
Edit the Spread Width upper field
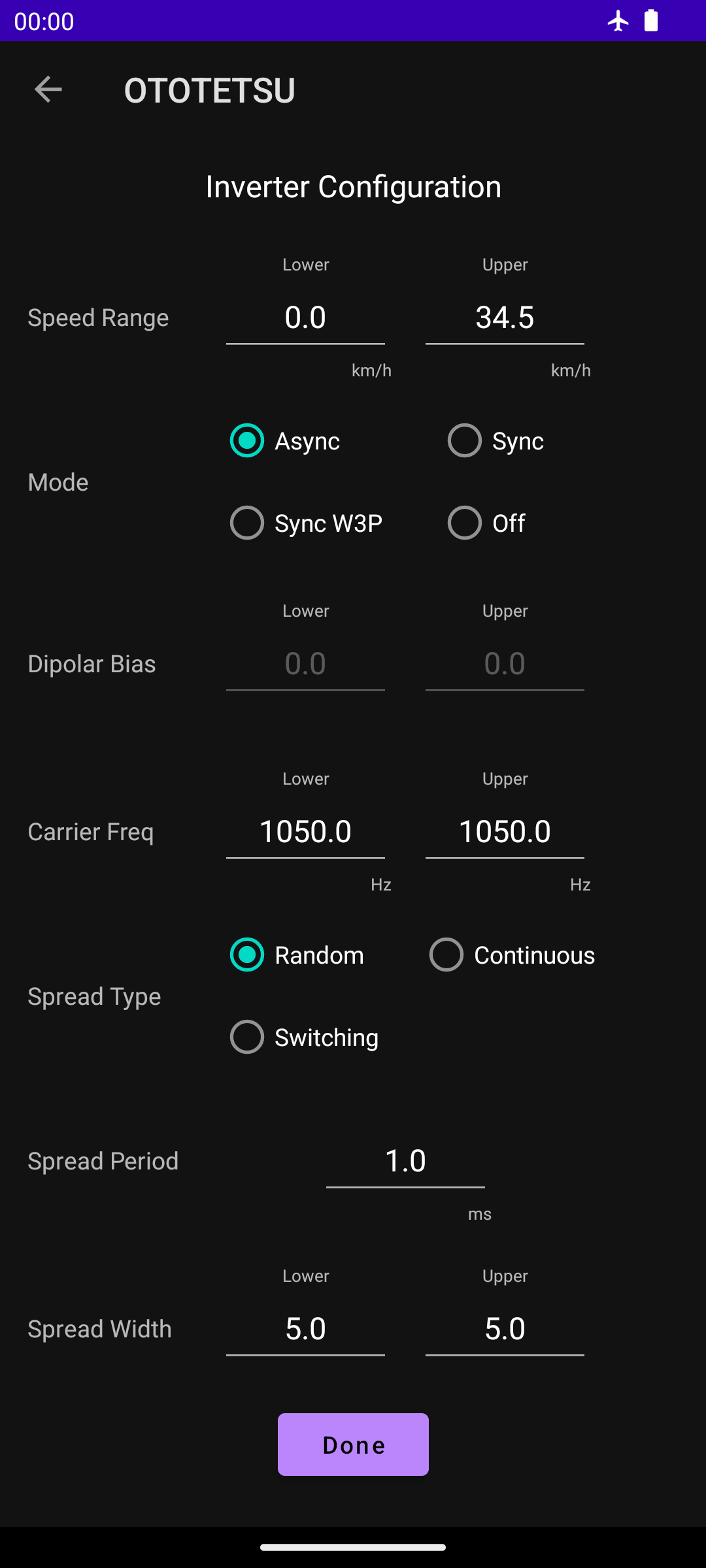(505, 1330)
